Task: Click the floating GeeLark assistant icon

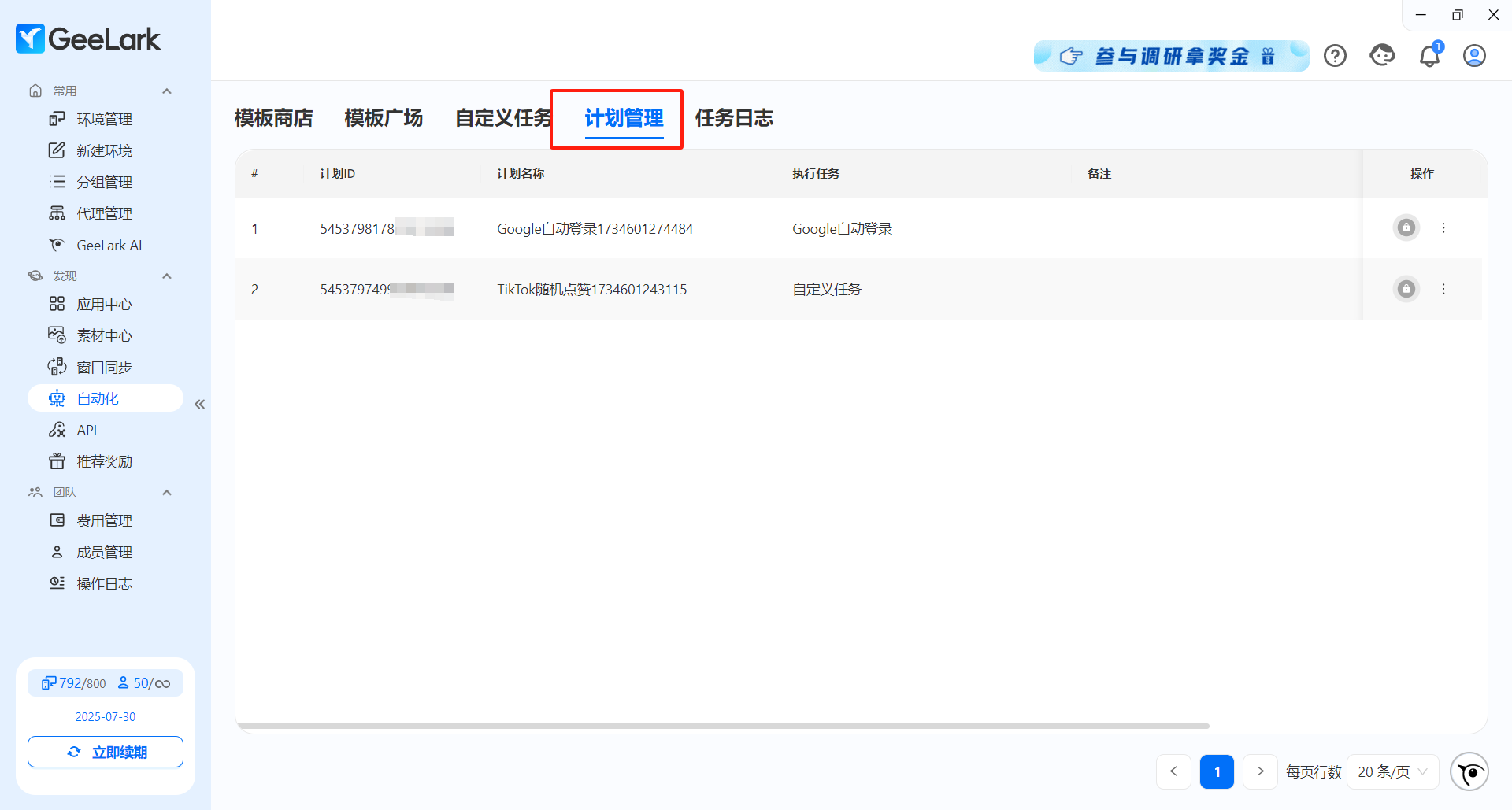Action: pyautogui.click(x=1469, y=772)
